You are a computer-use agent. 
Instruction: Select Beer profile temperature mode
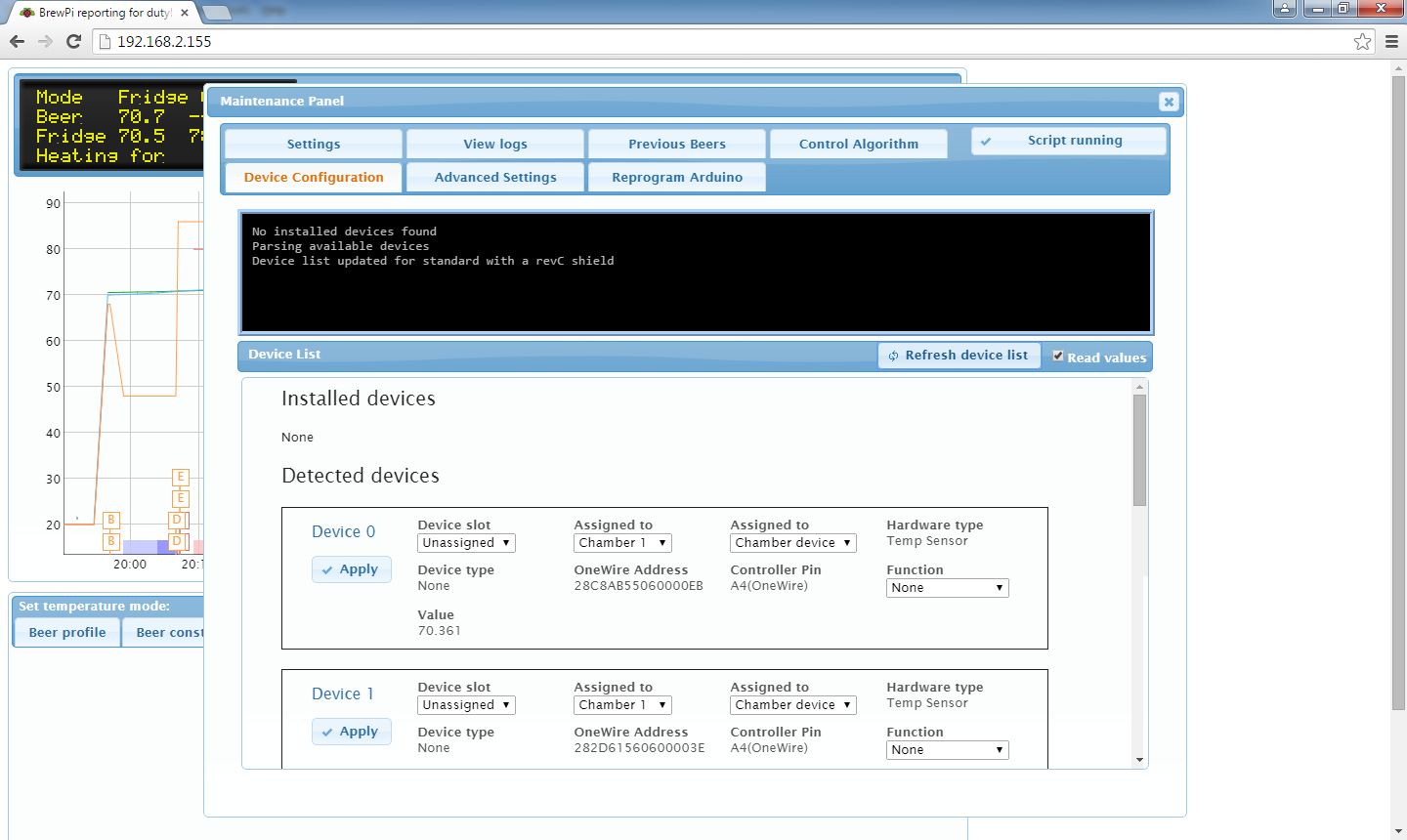tap(67, 632)
